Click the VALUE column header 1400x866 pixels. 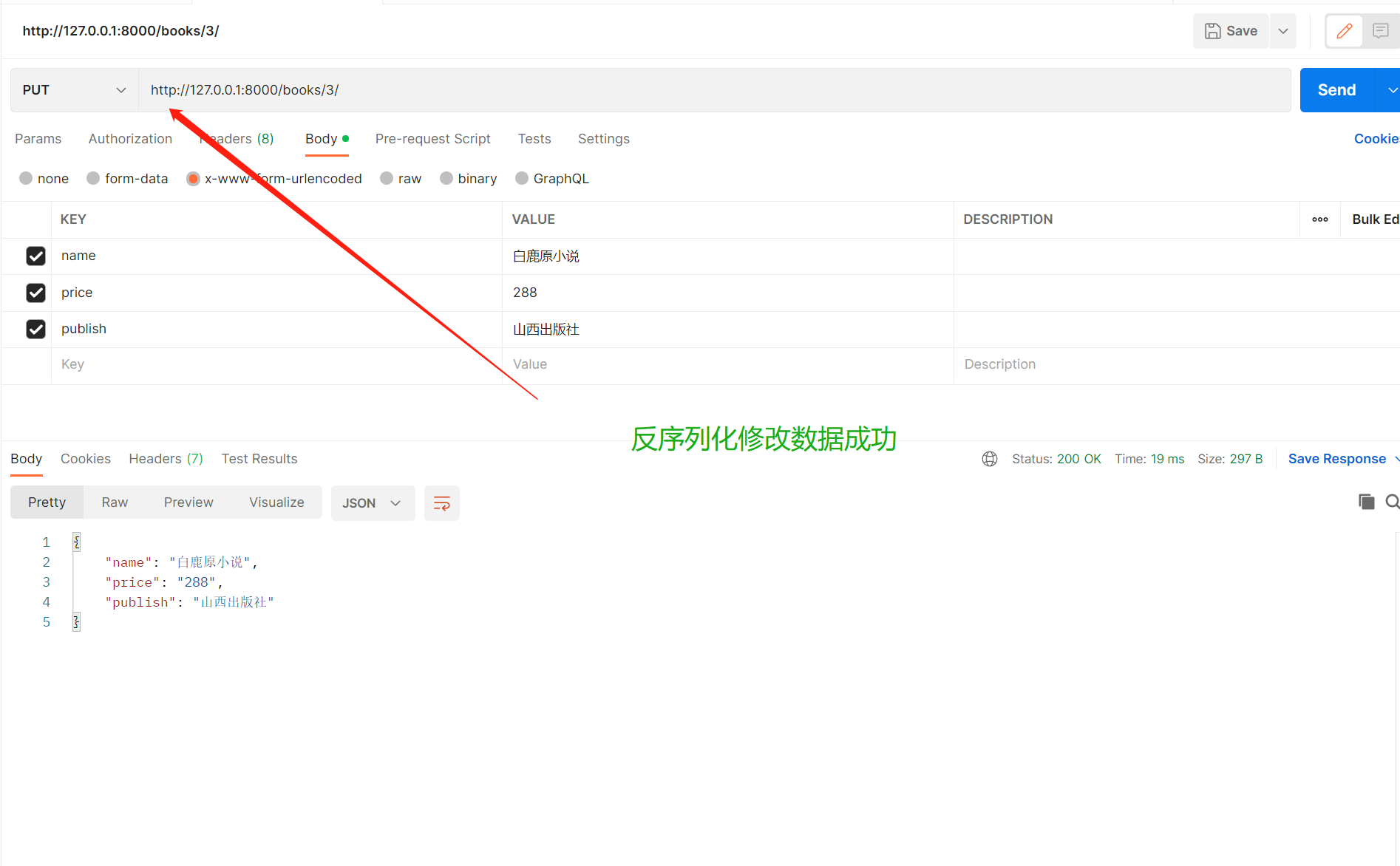coord(534,219)
